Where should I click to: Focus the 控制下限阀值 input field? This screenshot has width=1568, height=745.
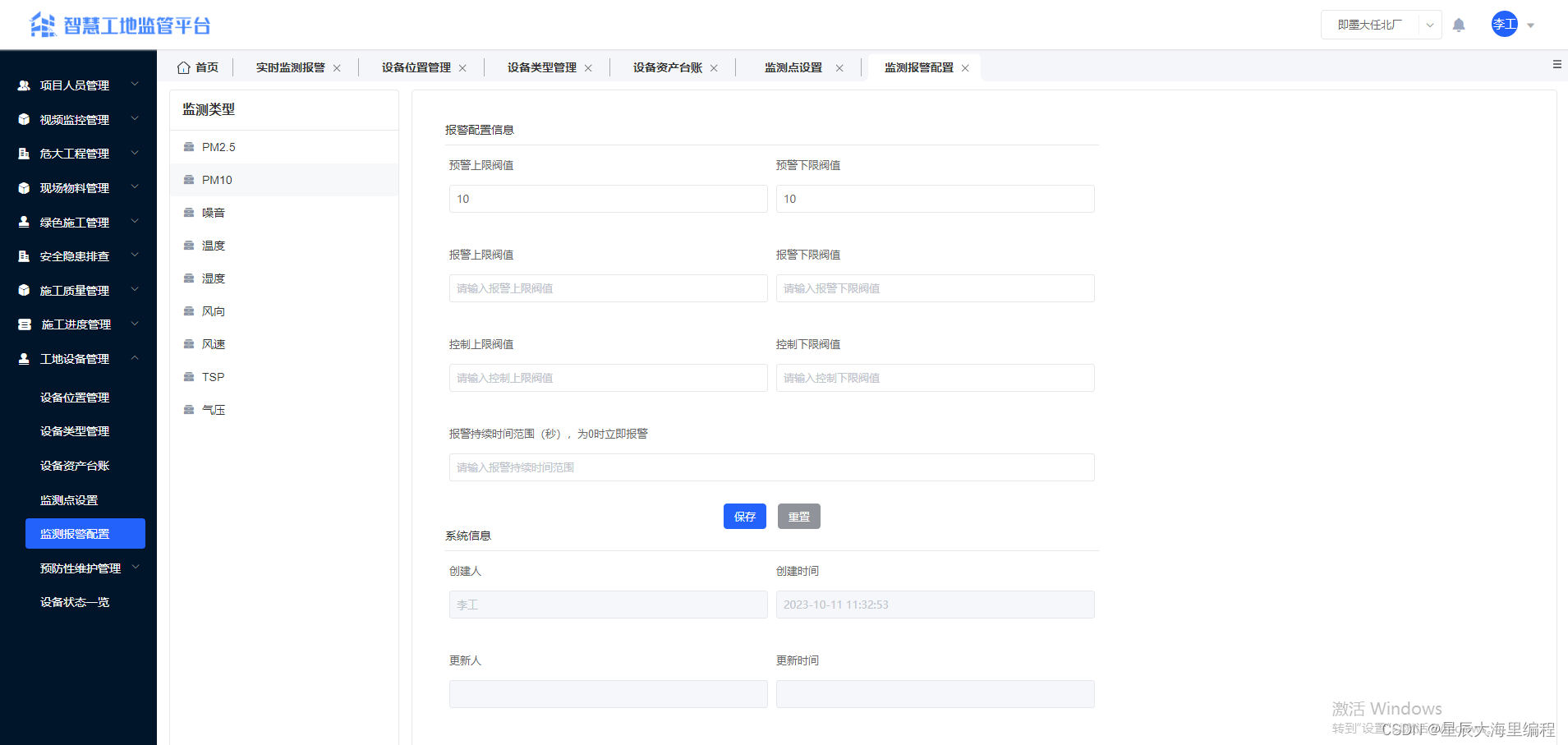point(936,378)
